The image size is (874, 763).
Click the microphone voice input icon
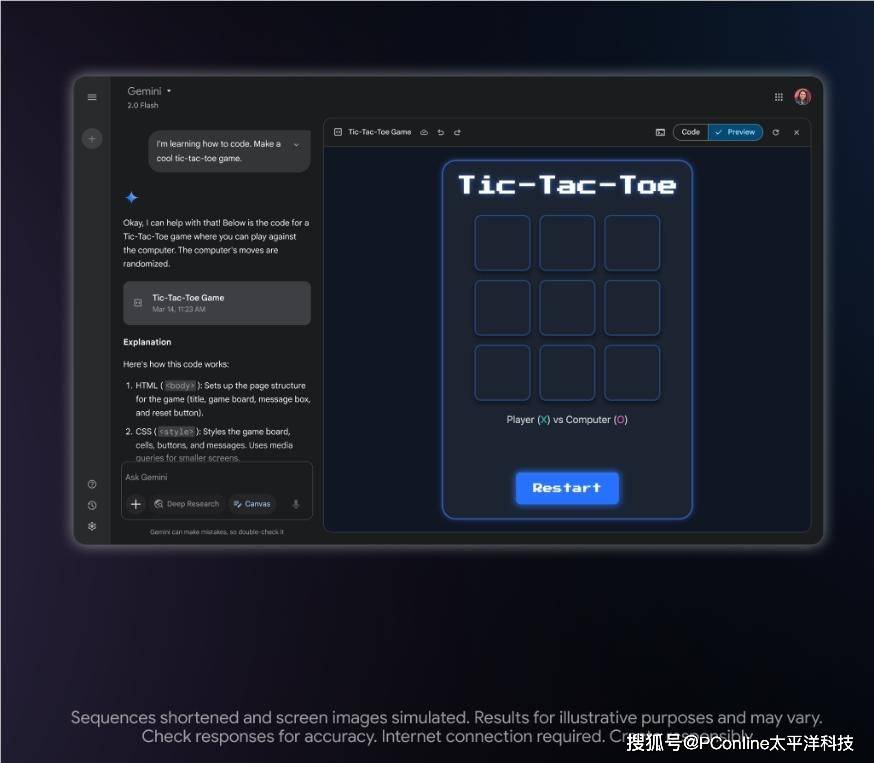296,504
